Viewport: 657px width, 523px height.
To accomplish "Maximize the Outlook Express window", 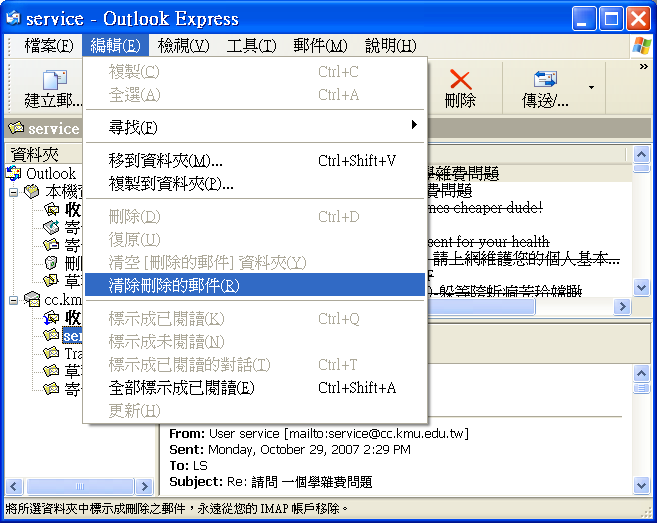I will pos(611,18).
